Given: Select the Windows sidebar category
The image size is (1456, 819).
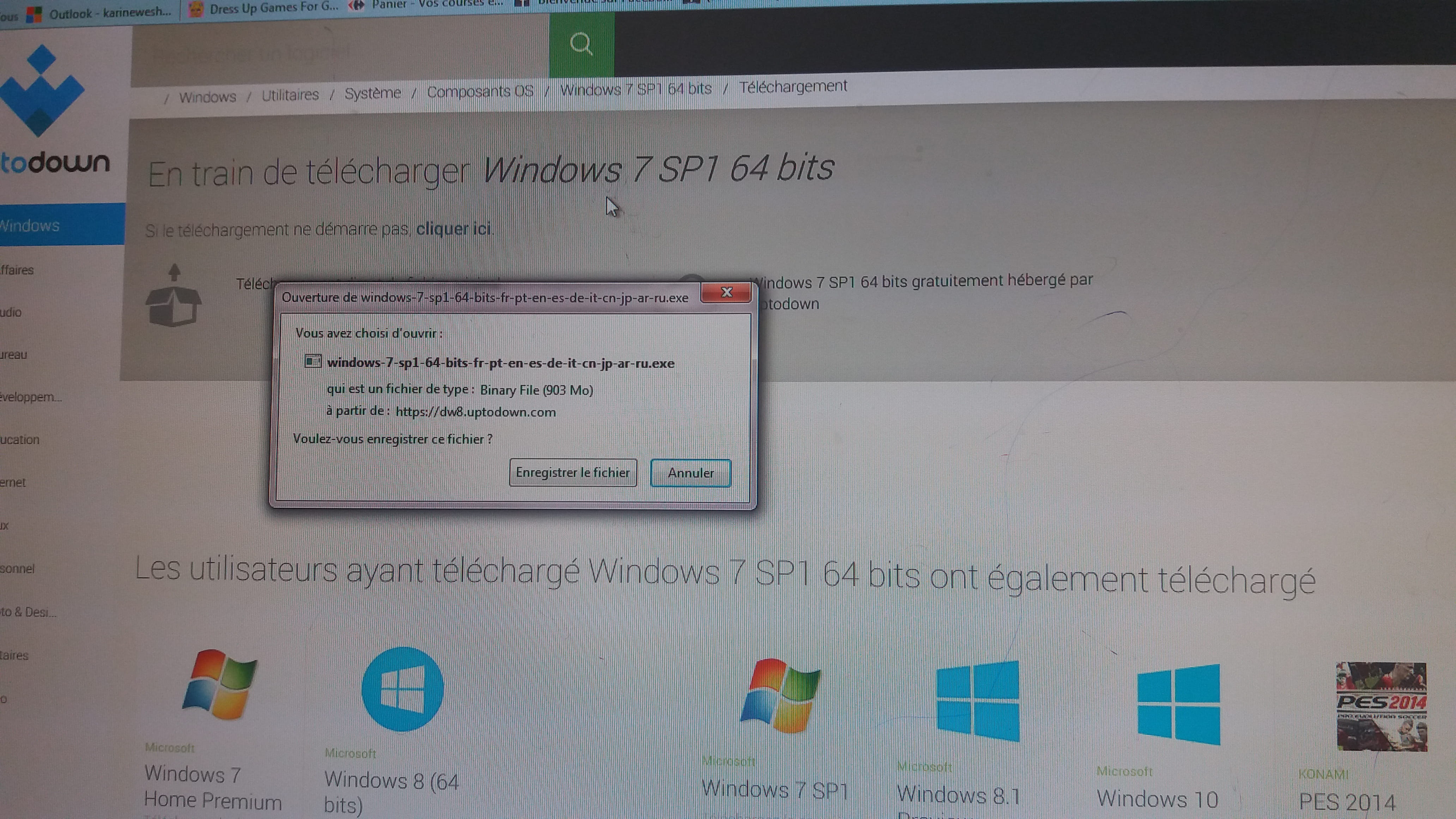Looking at the screenshot, I should 62,225.
